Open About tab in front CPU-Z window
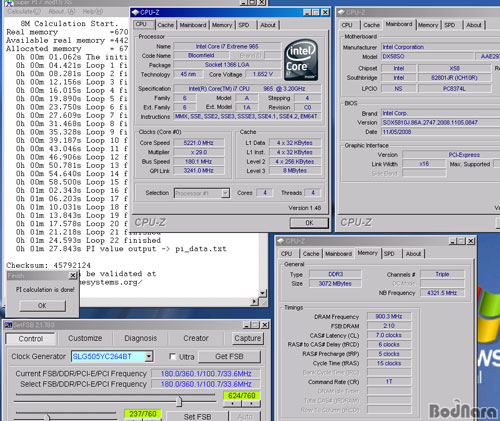This screenshot has height=421, width=500. (x=268, y=25)
